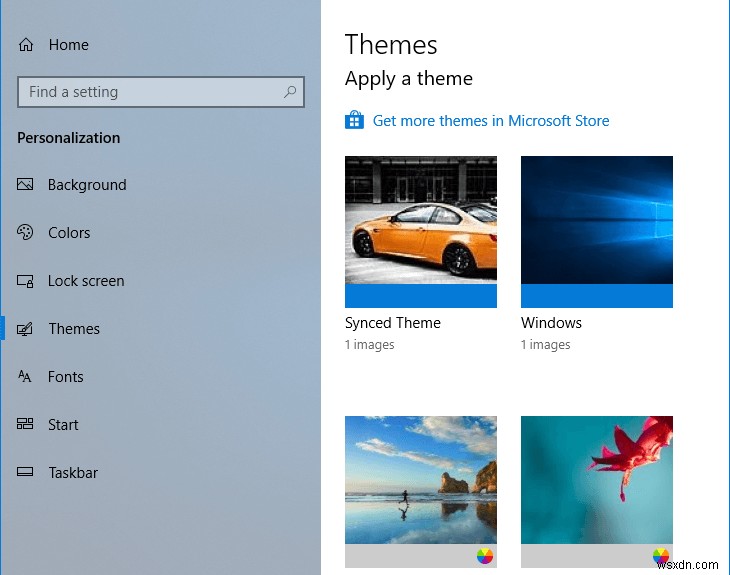This screenshot has height=575, width=730.
Task: Apply the Windows blue logo theme thumbnail
Action: (x=597, y=220)
